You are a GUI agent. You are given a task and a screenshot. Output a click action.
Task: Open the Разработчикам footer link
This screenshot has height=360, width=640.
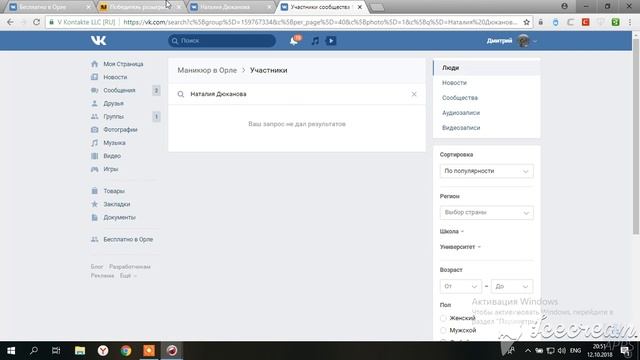click(130, 267)
